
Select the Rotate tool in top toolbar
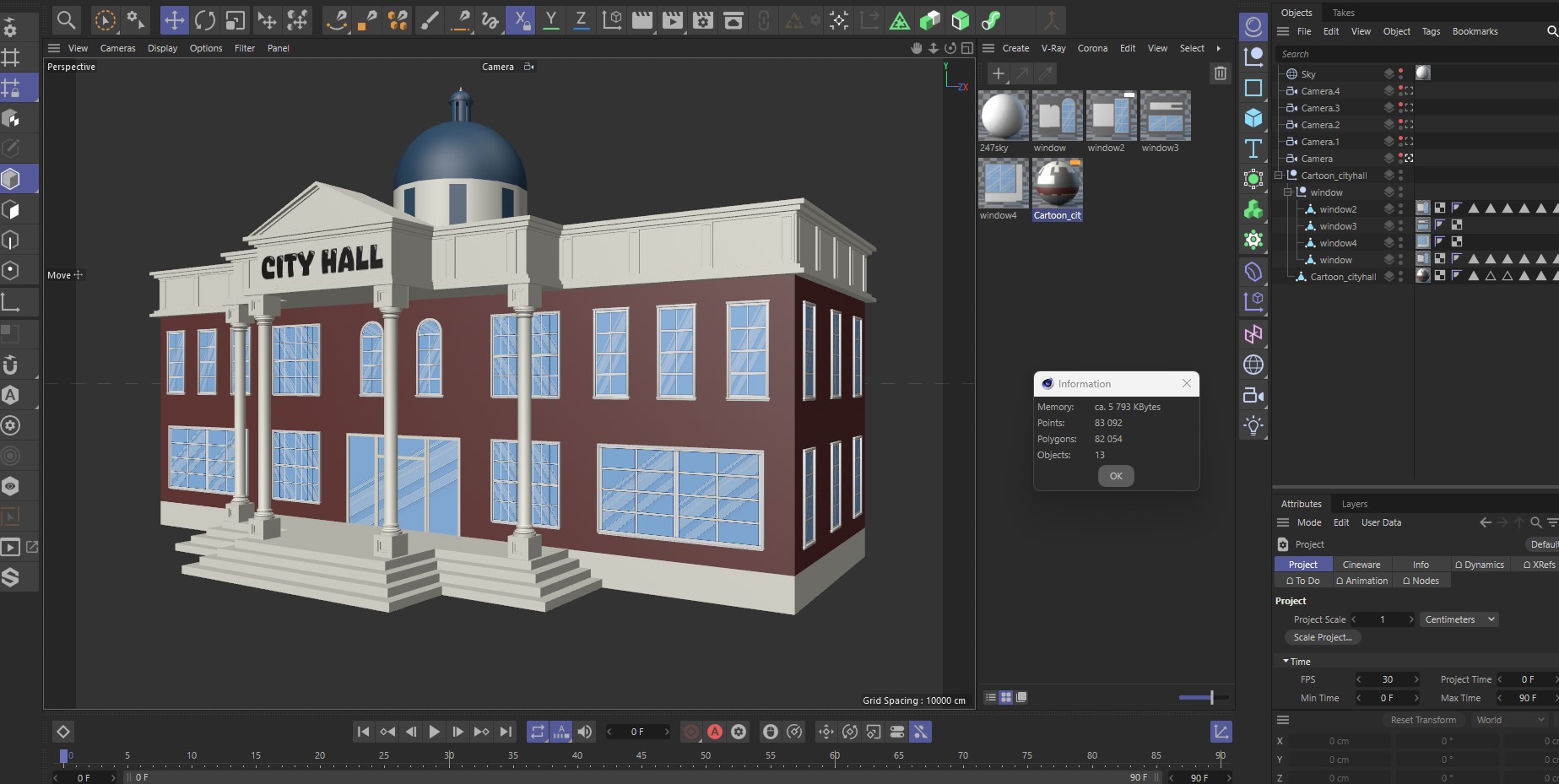point(204,20)
